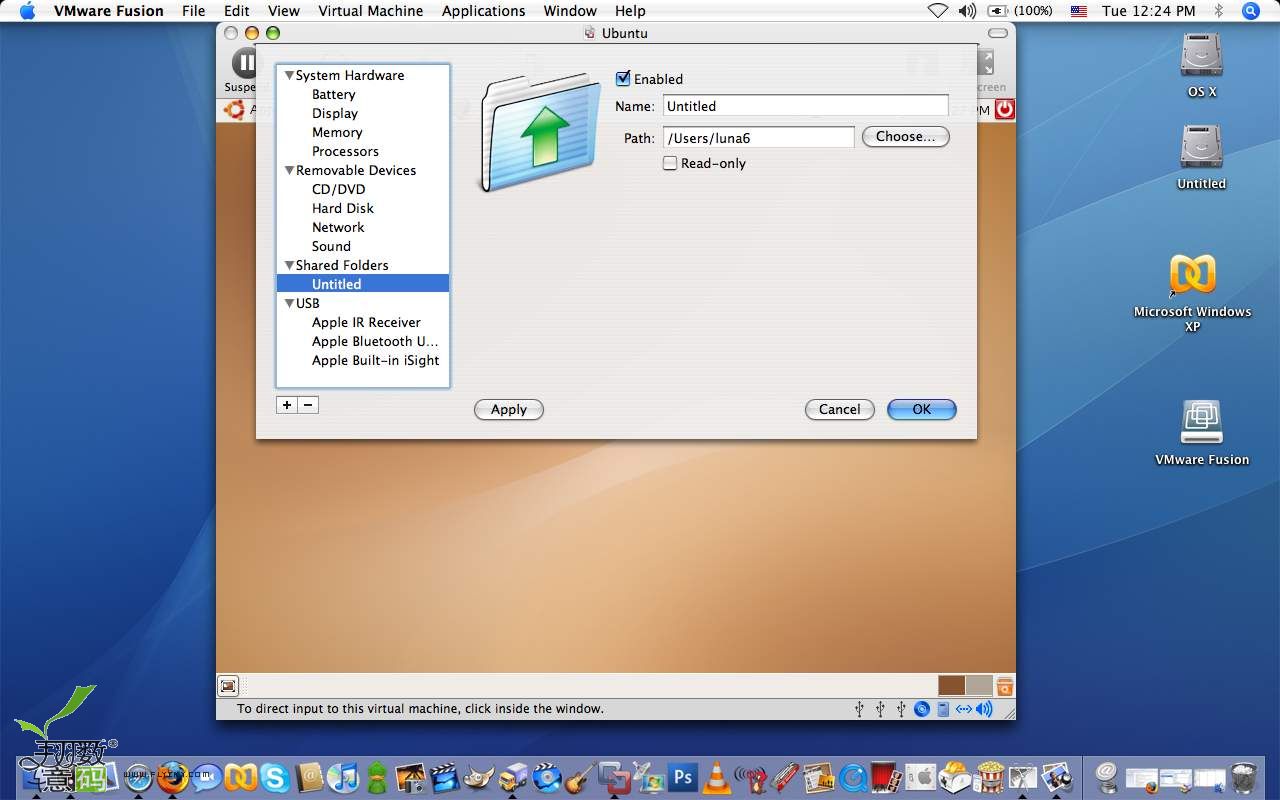This screenshot has width=1280, height=800.
Task: Open Spotlight search in menu bar
Action: [x=1250, y=11]
